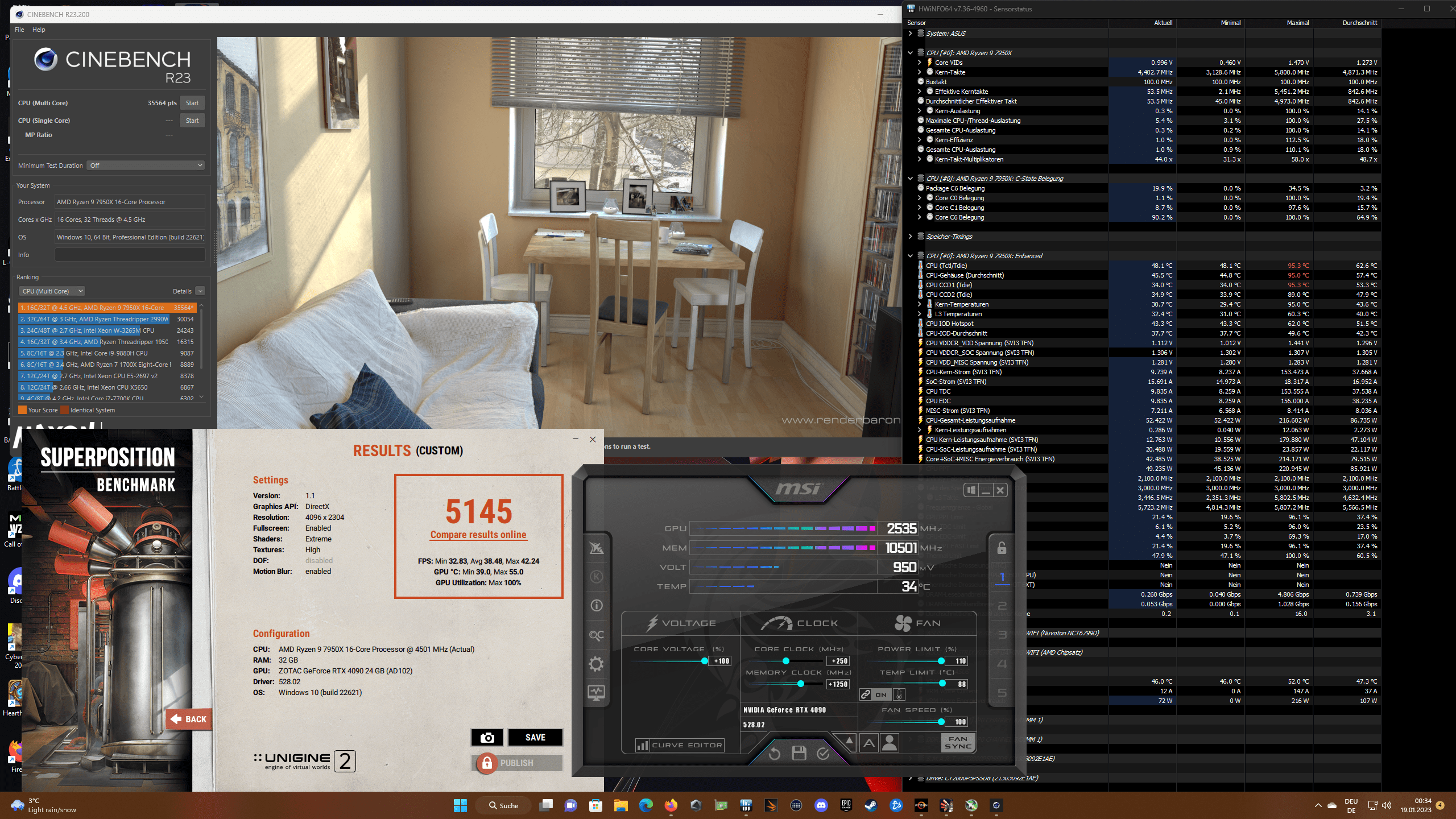Open Microsoft Edge from the taskbar
Image resolution: width=1456 pixels, height=819 pixels.
click(646, 805)
